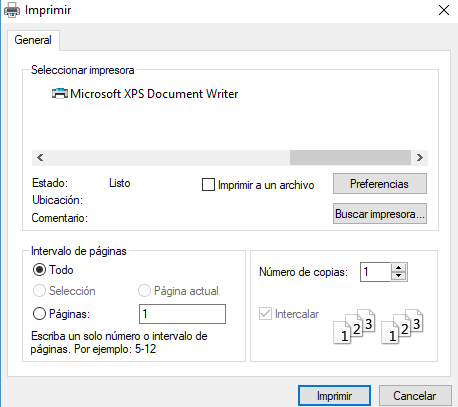Select the Páginas radio button
Viewport: 458px width, 407px height.
click(x=39, y=314)
